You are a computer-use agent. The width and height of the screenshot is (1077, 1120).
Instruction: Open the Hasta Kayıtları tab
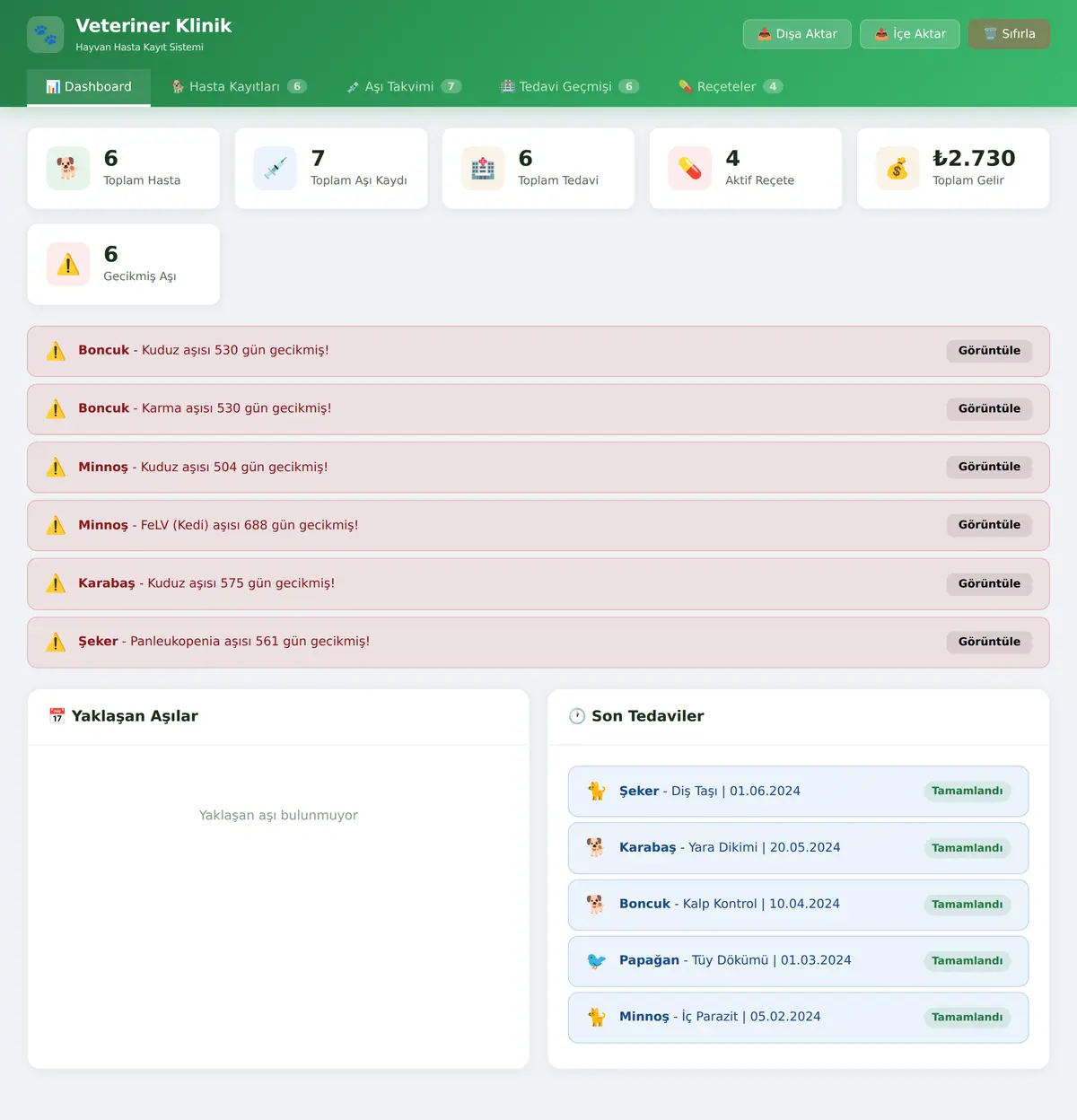tap(239, 87)
